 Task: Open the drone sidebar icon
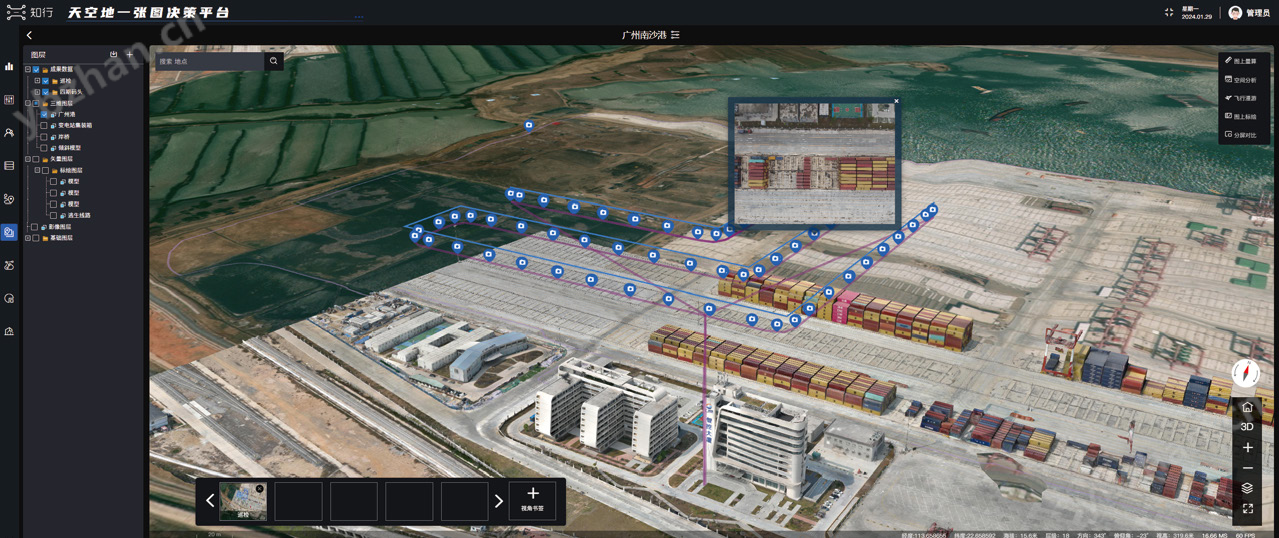pyautogui.click(x=9, y=265)
